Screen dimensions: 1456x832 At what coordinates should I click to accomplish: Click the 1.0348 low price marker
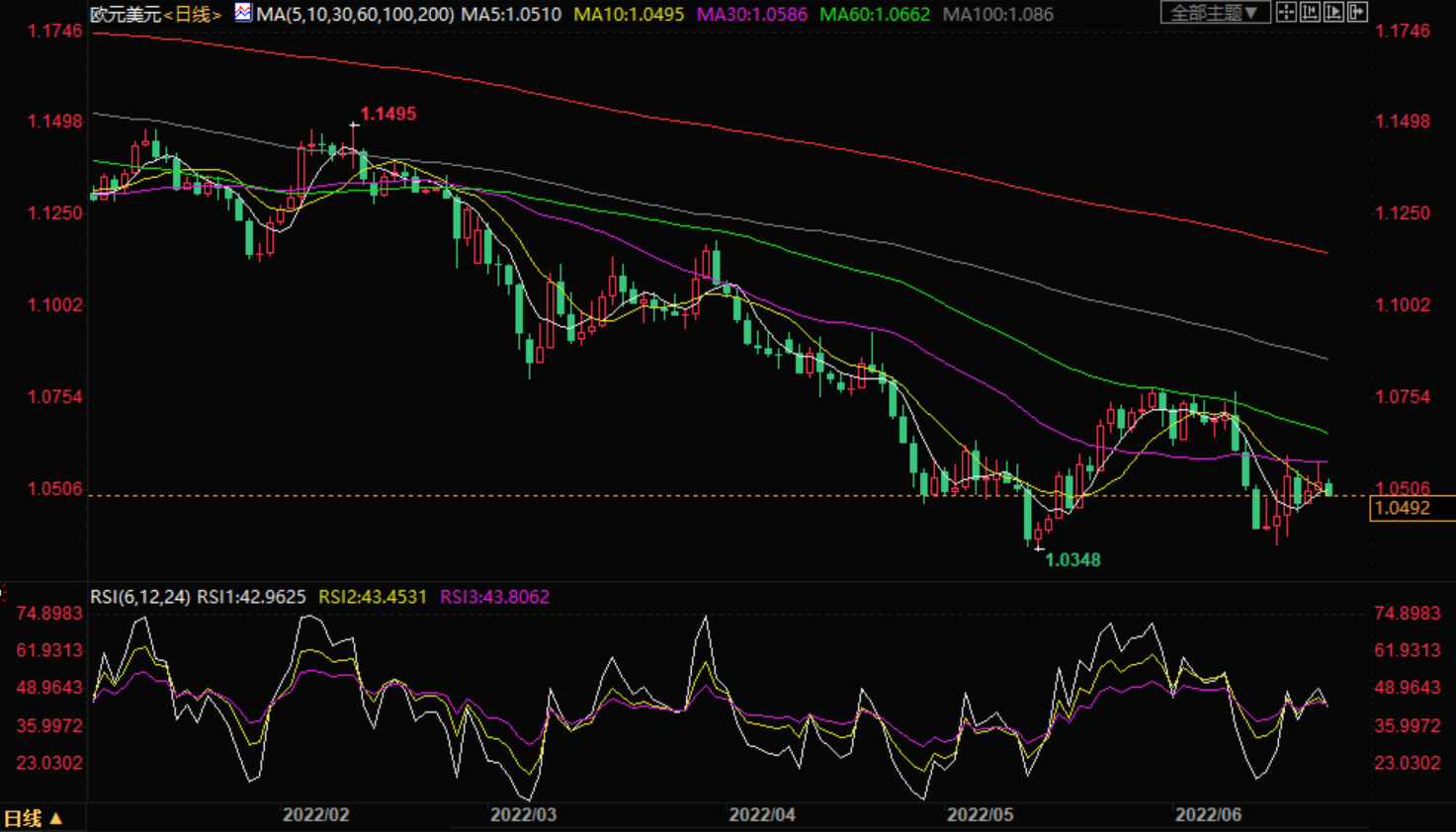(x=1072, y=559)
